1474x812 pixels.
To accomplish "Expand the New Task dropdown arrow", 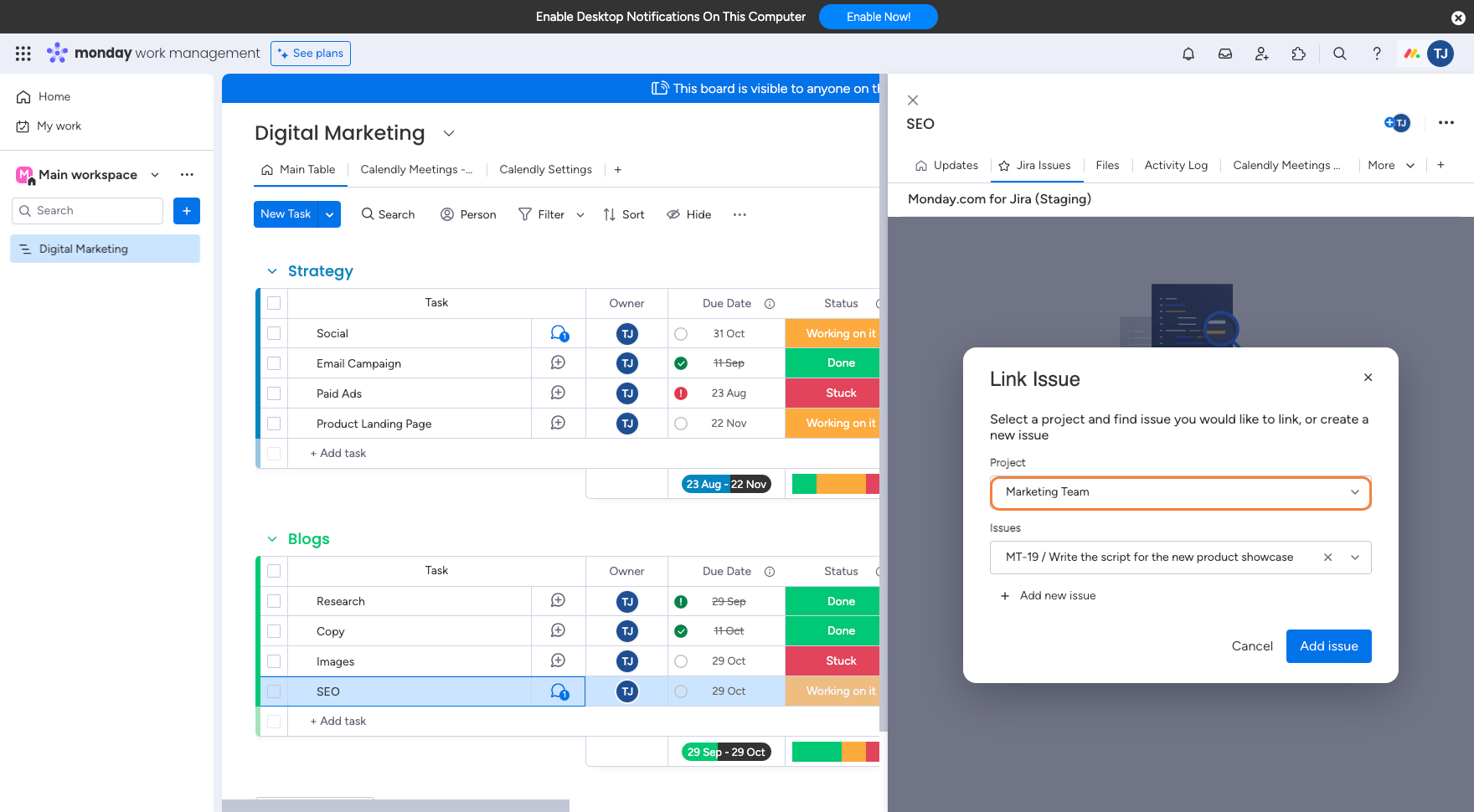I will 330,214.
